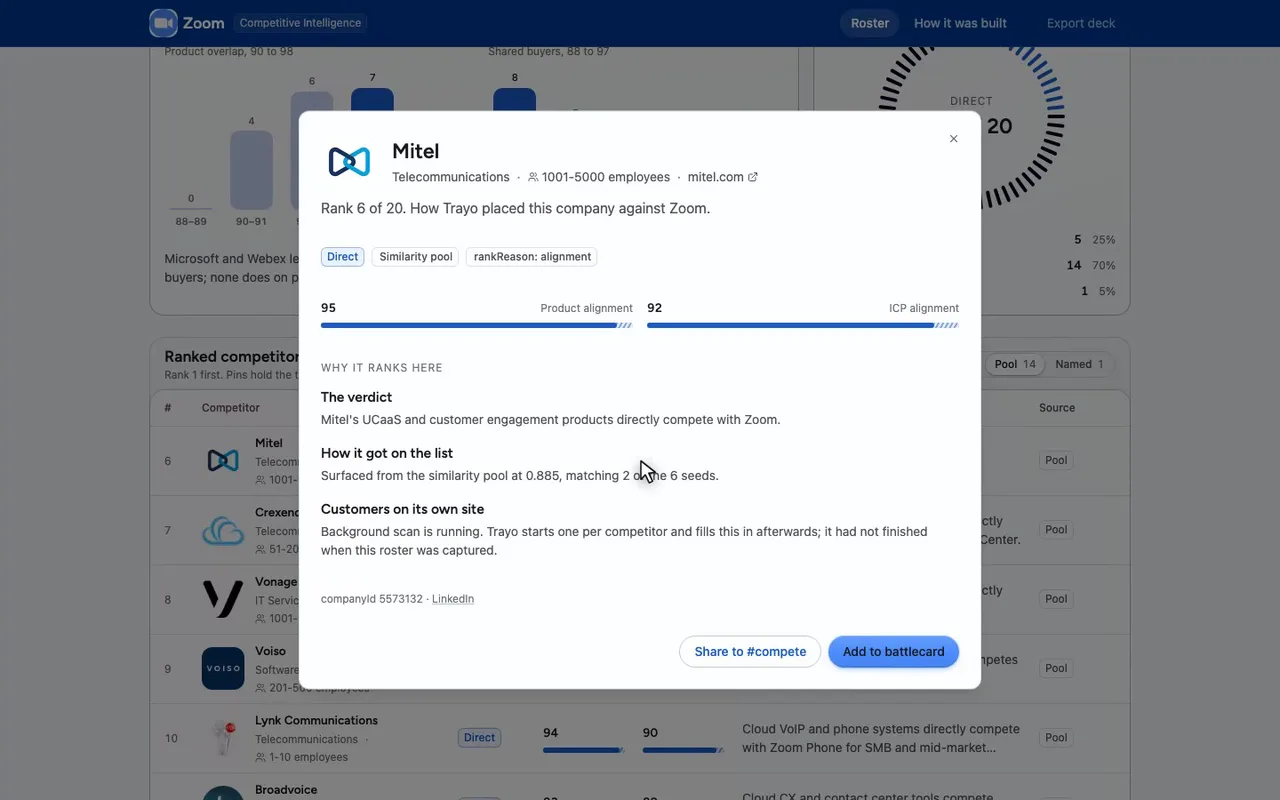This screenshot has height=800, width=1280.
Task: Click the Pool source tag in Mitel row
Action: coord(1056,460)
